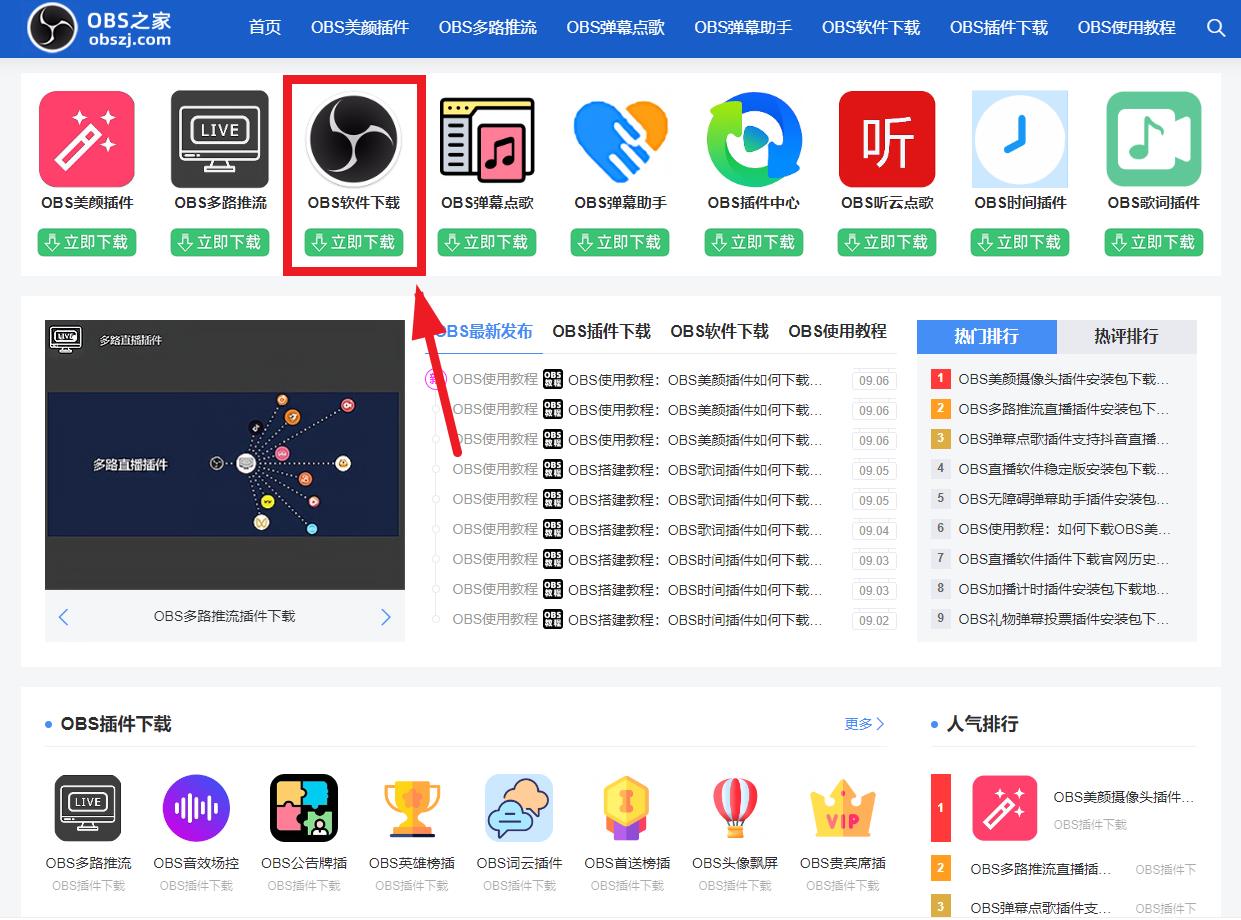Open OBS听云点歌 via the 听 icon
Image resolution: width=1241 pixels, height=920 pixels.
(886, 139)
